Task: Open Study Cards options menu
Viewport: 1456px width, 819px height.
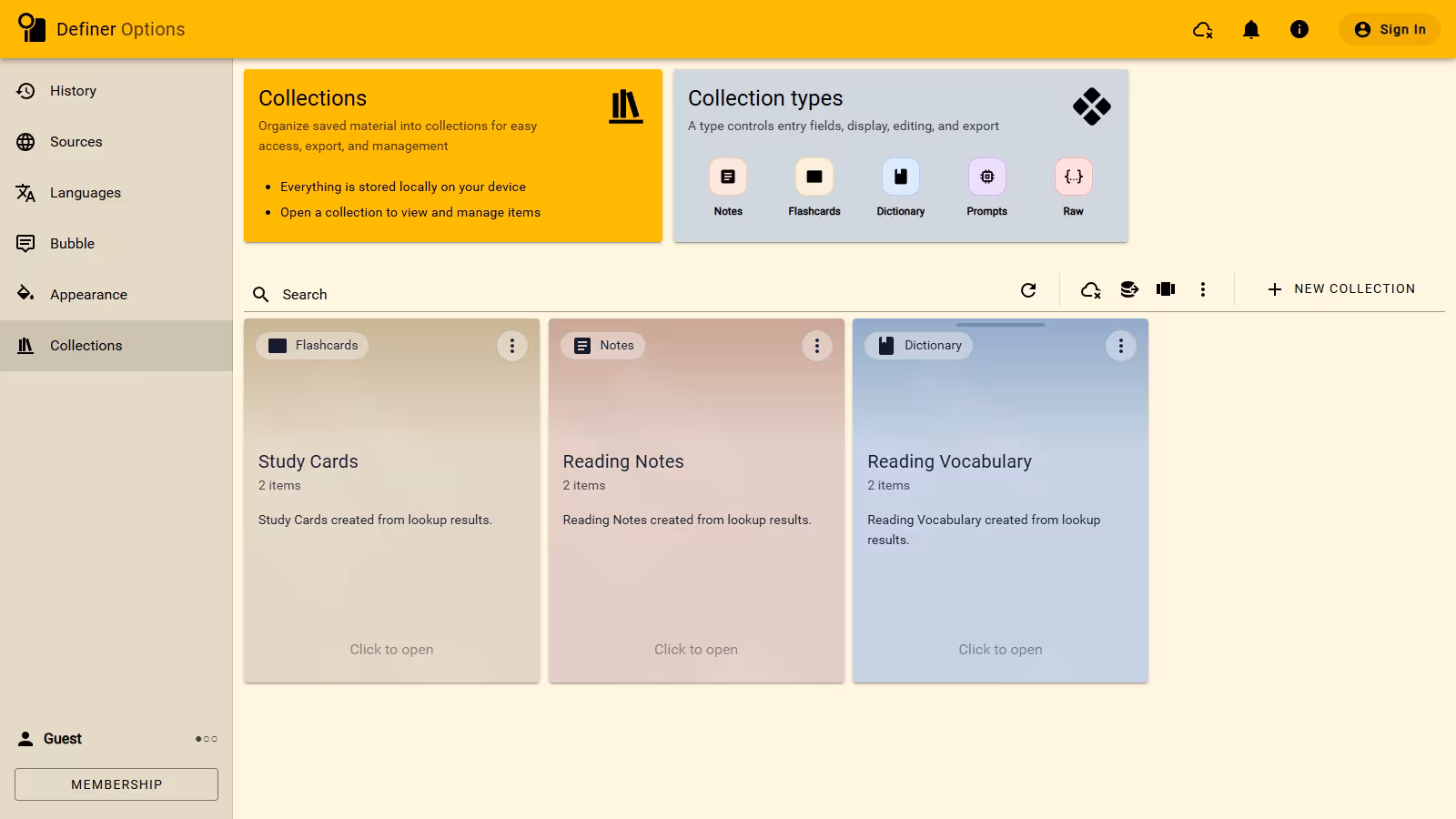Action: point(512,346)
